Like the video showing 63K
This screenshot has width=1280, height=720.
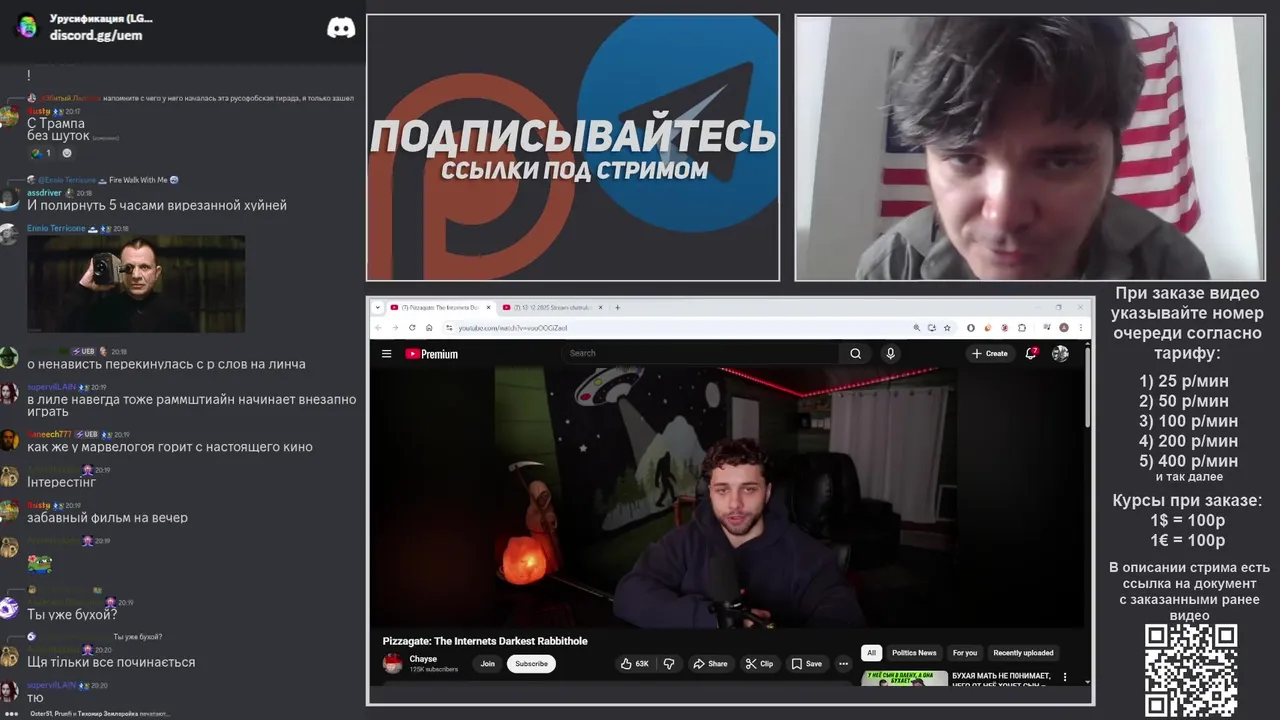coord(634,663)
